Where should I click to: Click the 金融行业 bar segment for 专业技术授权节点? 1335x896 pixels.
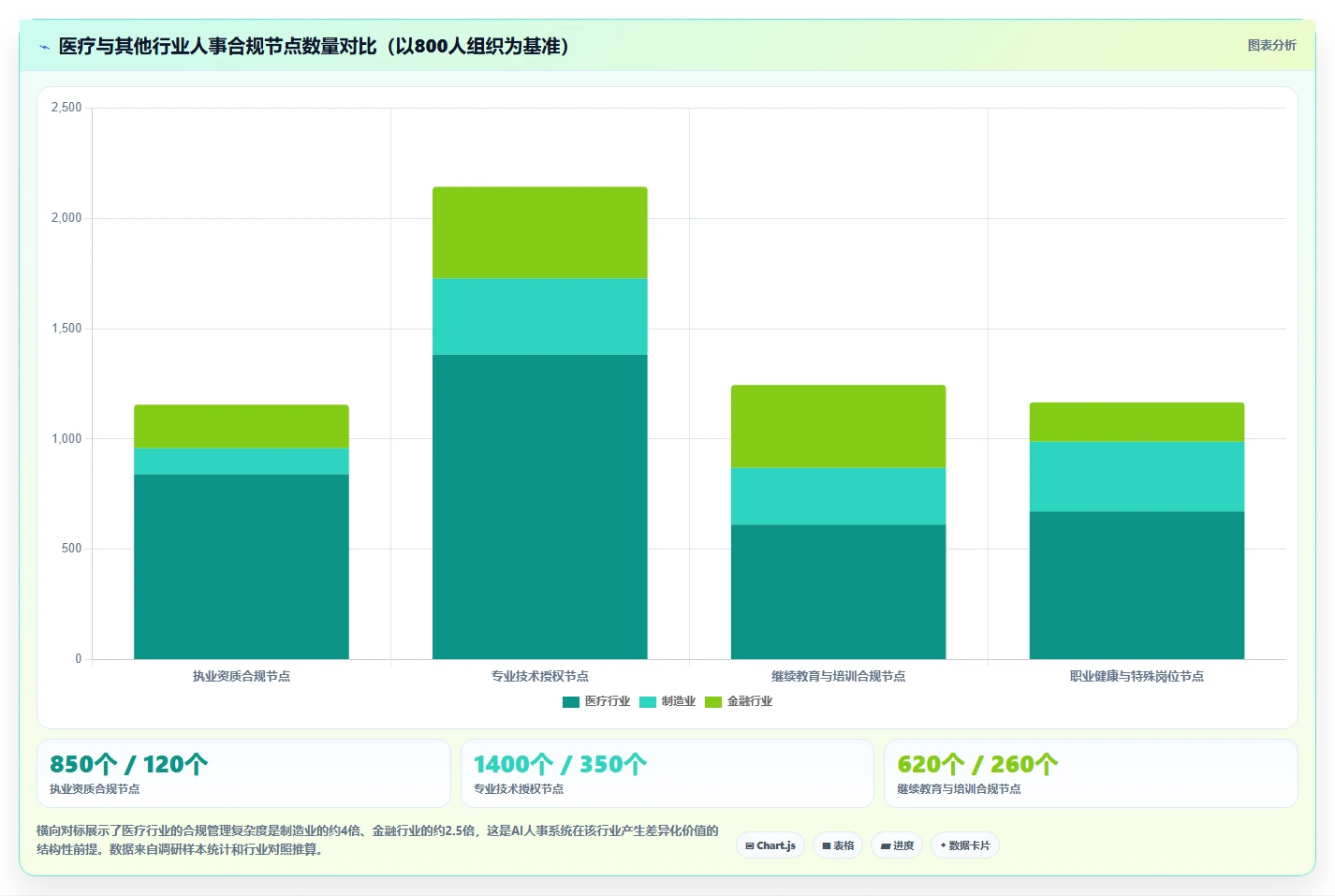pos(540,232)
